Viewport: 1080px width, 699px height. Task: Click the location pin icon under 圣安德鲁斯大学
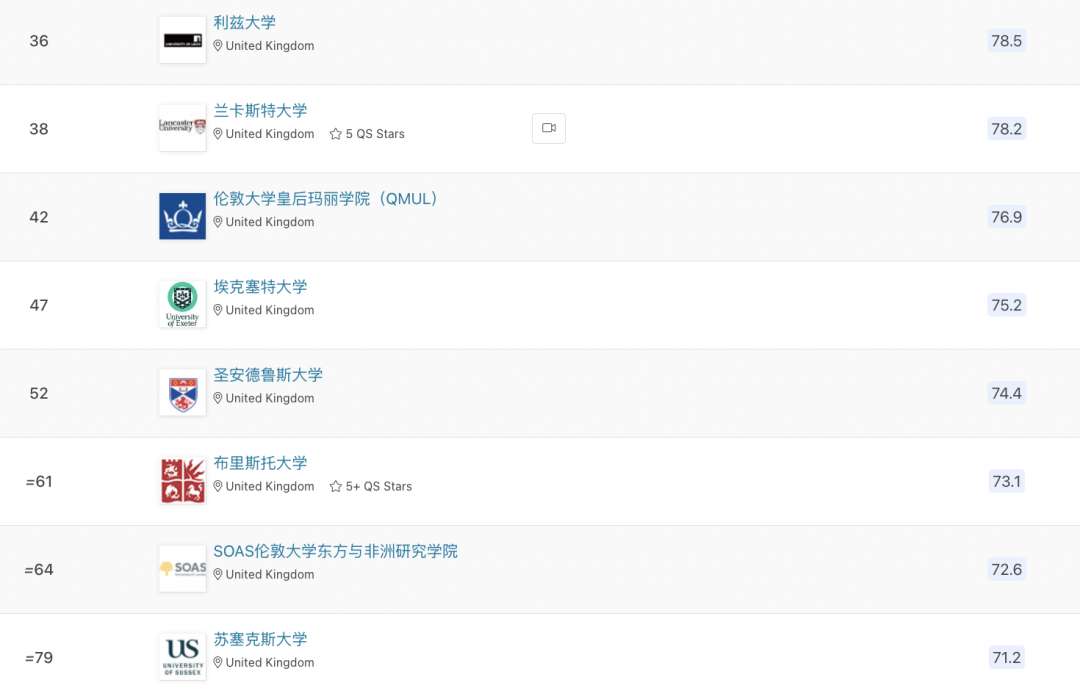pyautogui.click(x=218, y=399)
